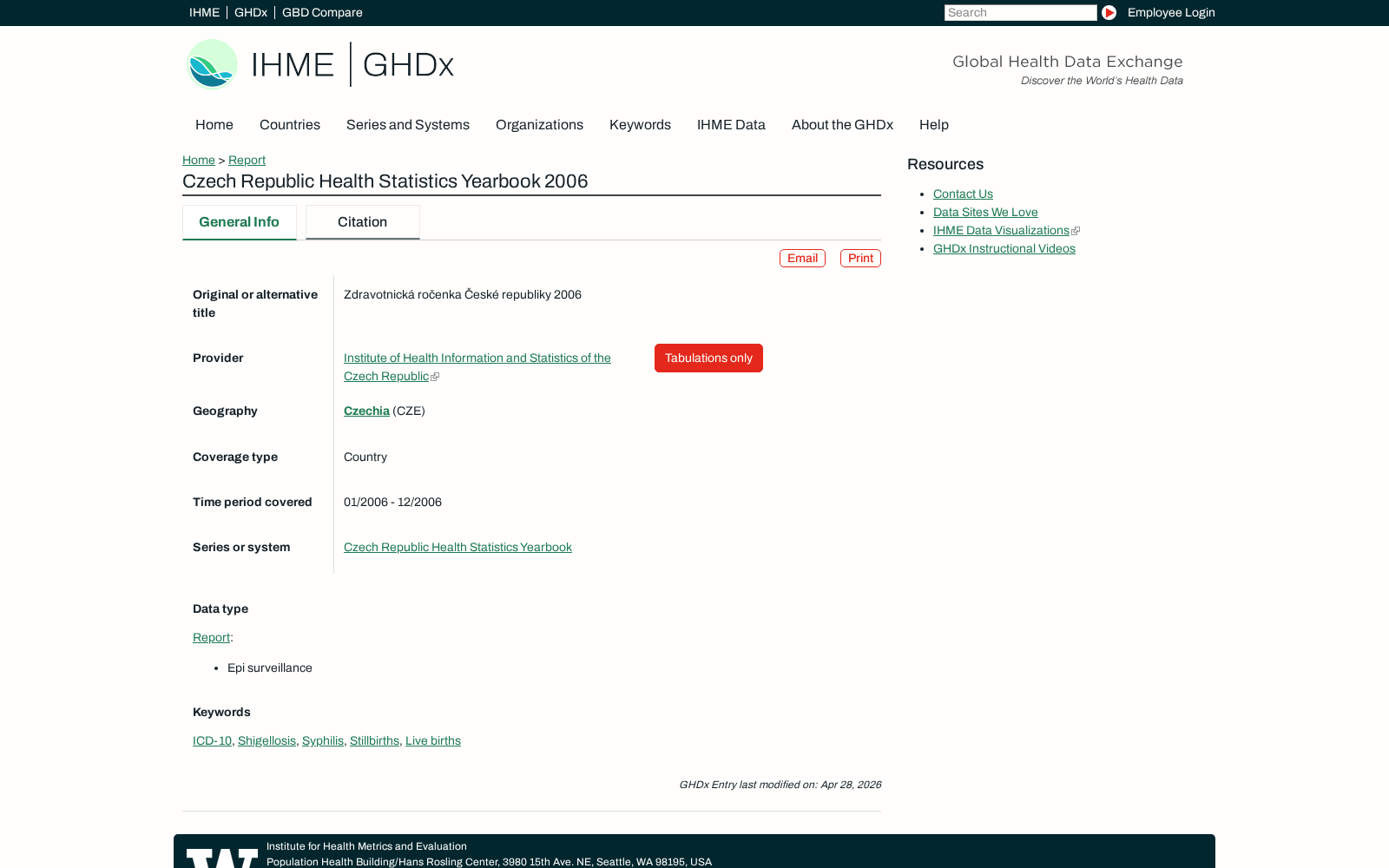Image resolution: width=1389 pixels, height=868 pixels.
Task: Open the Shigellosis keyword link
Action: pos(267,741)
